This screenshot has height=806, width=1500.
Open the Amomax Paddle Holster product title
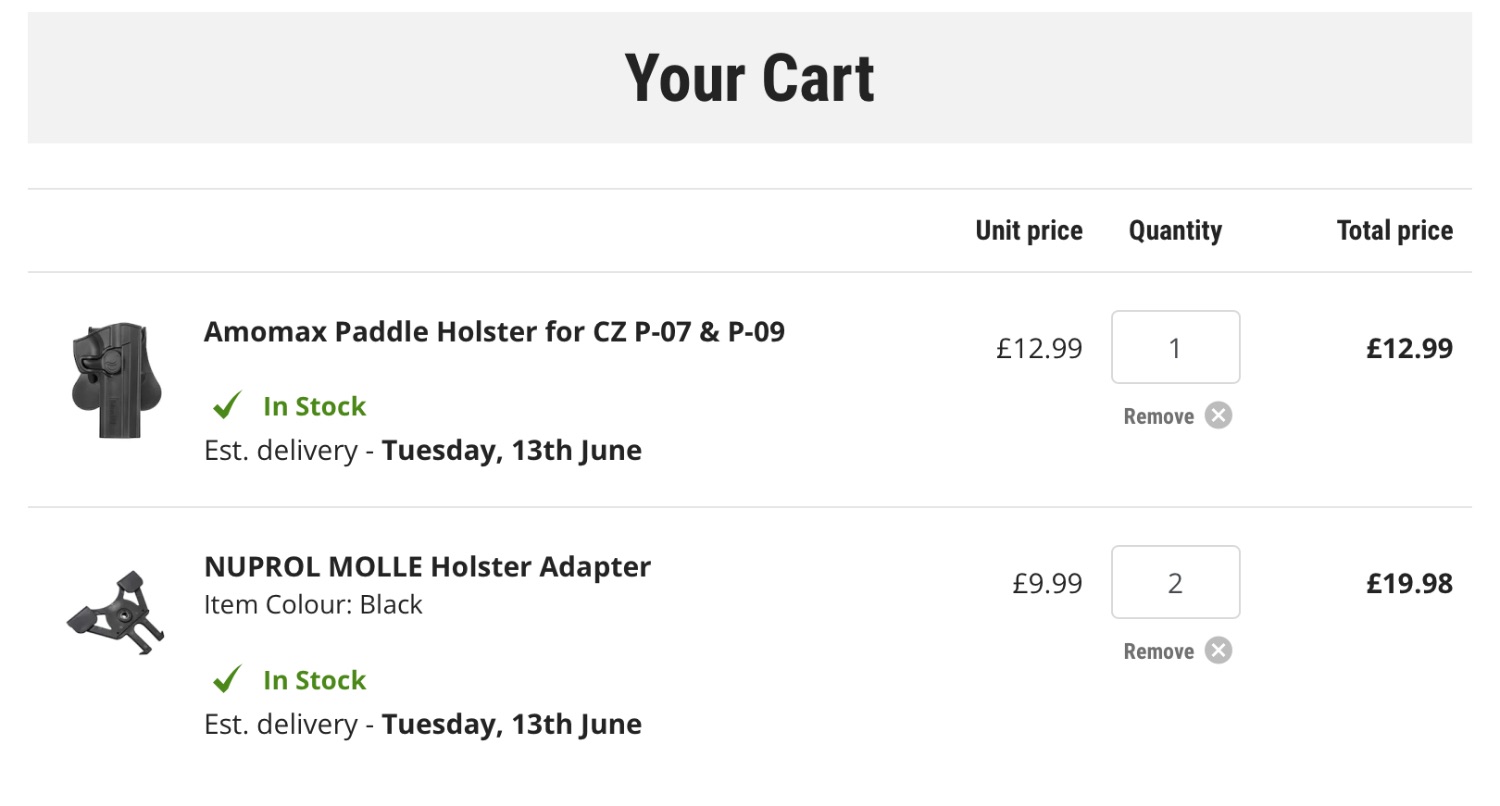[x=494, y=331]
